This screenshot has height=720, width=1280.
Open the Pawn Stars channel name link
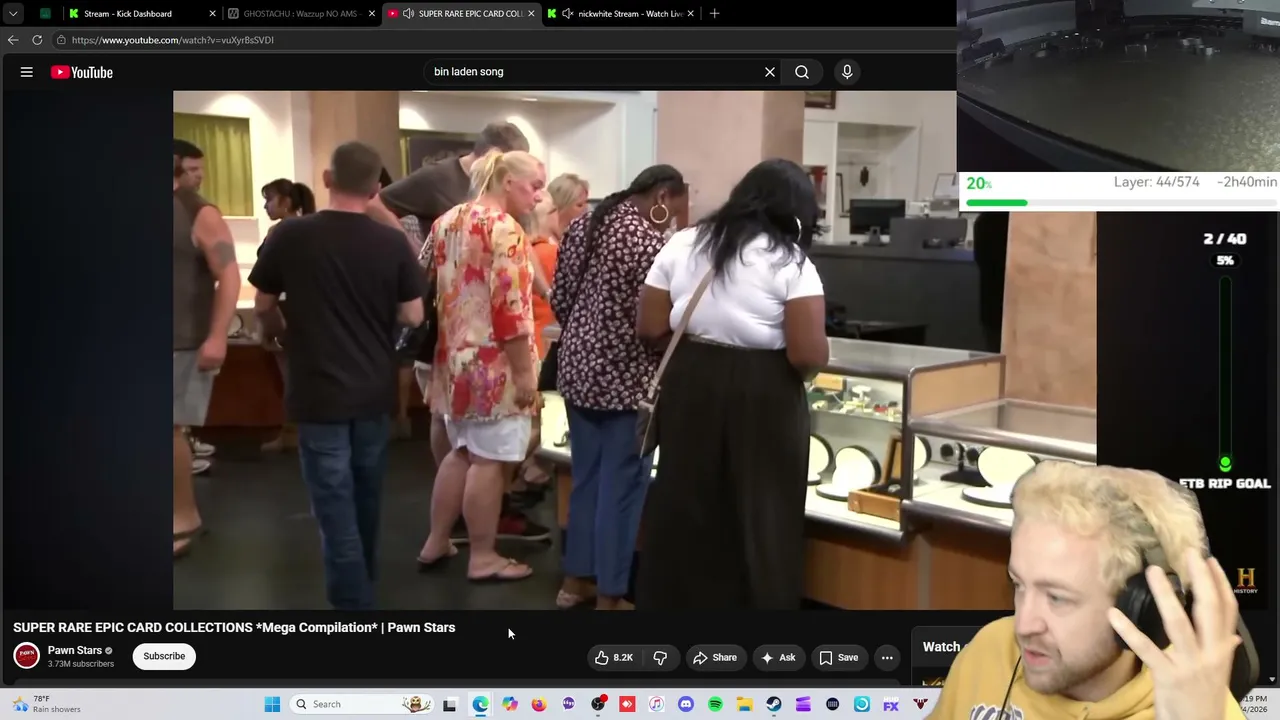[75, 650]
